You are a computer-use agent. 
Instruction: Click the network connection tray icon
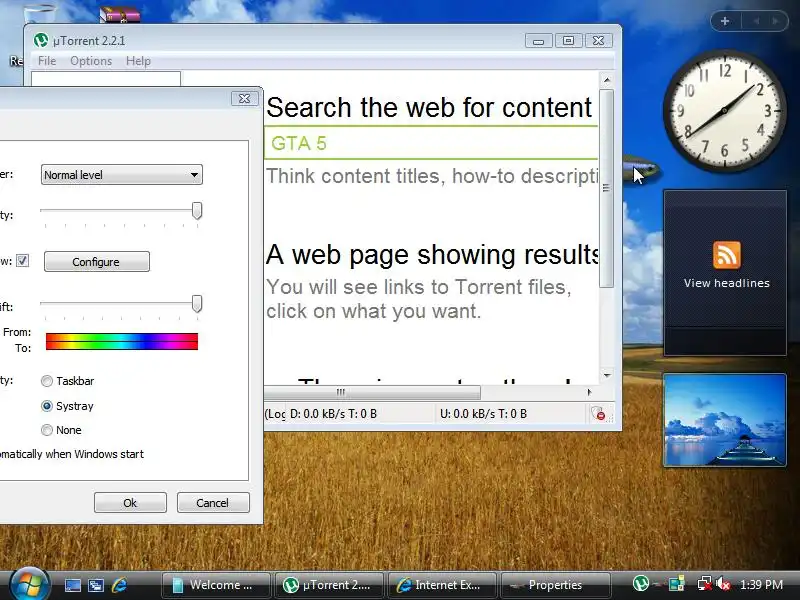click(705, 584)
